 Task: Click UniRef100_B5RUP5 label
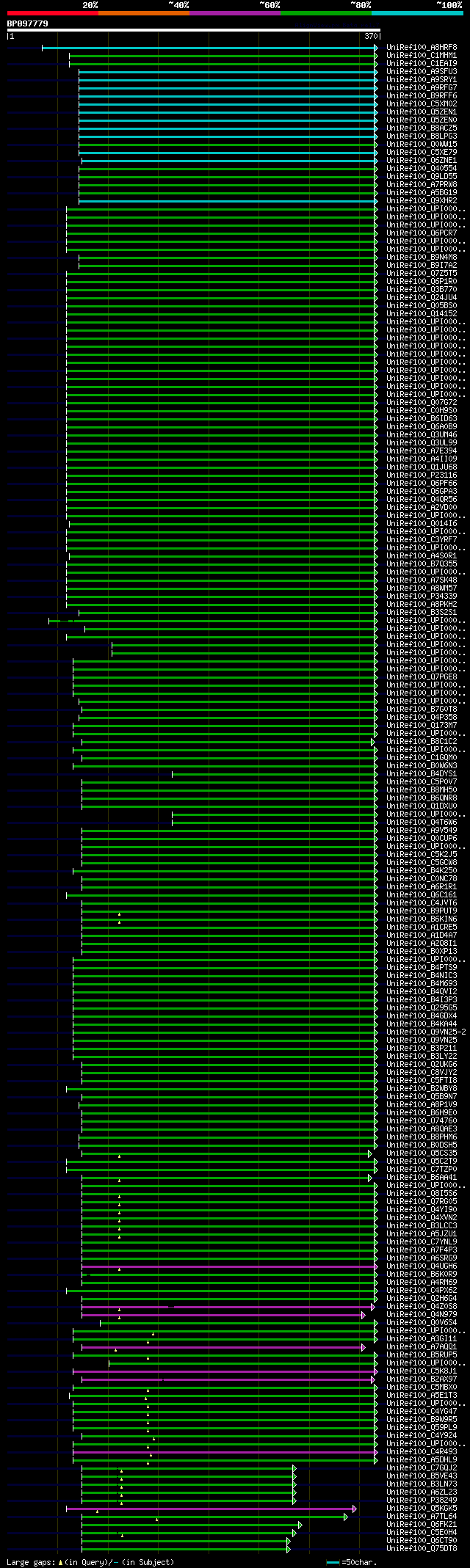coord(422,1355)
